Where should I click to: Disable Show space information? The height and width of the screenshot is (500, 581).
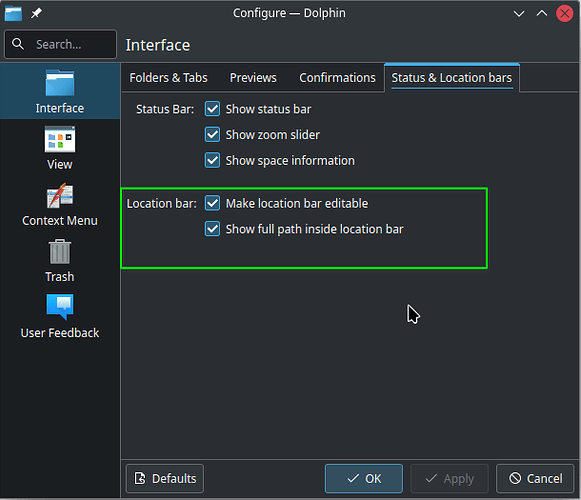point(212,160)
